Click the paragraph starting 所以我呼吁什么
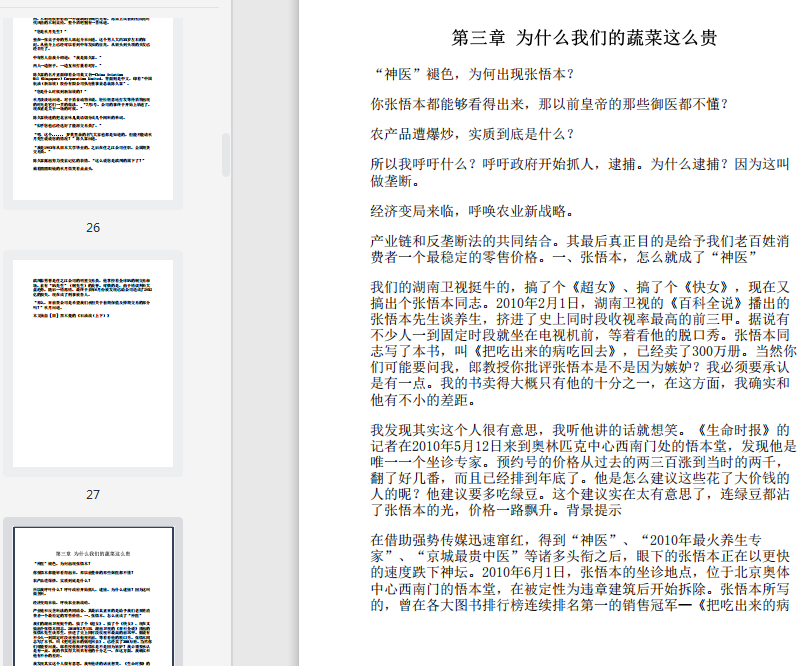This screenshot has width=802, height=666. [x=580, y=172]
